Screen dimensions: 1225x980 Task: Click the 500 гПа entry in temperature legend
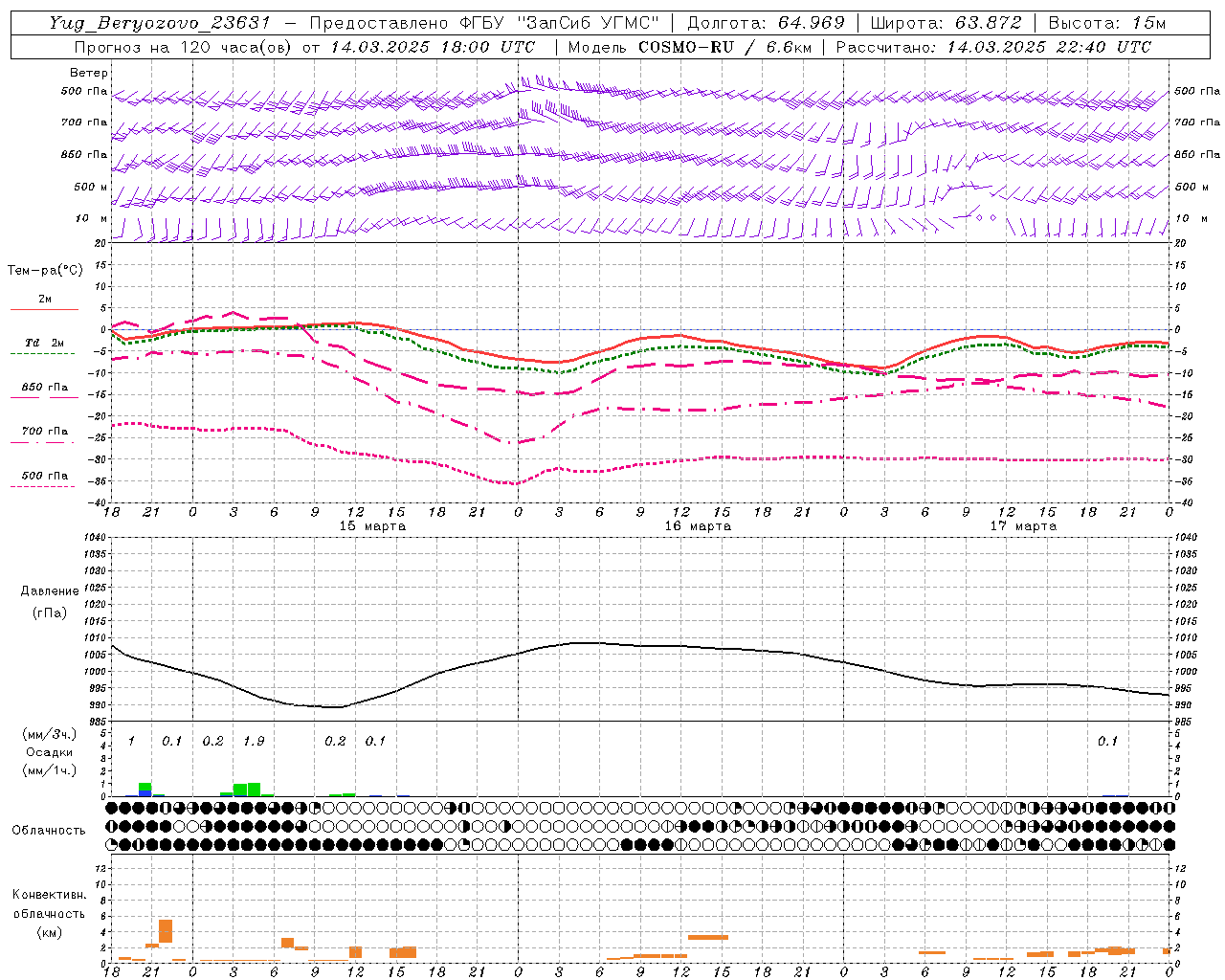click(x=45, y=476)
